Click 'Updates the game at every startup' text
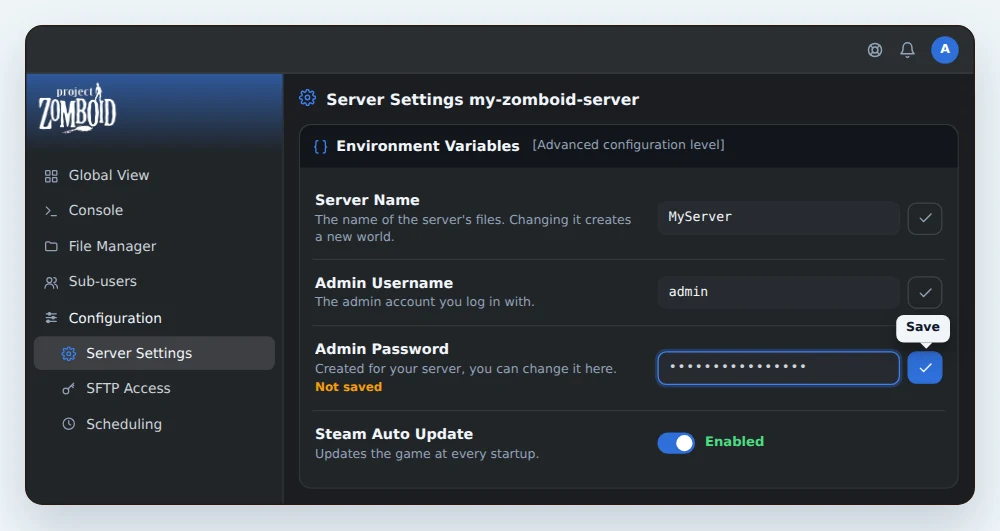The image size is (1000, 531). (427, 454)
